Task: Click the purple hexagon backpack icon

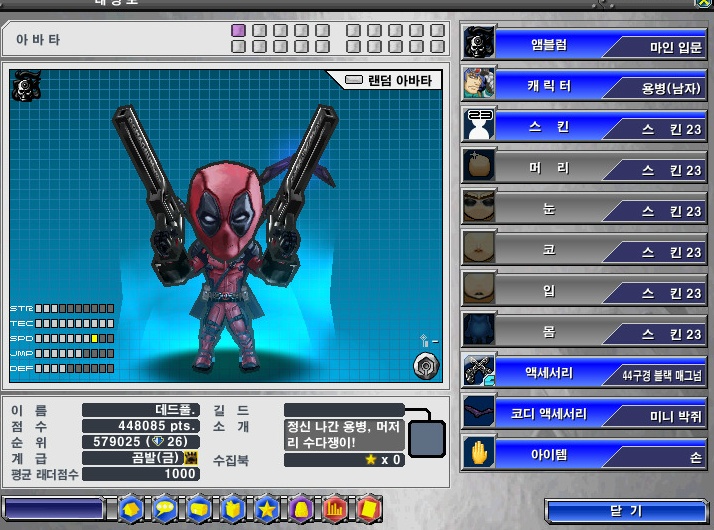Action: coord(301,509)
